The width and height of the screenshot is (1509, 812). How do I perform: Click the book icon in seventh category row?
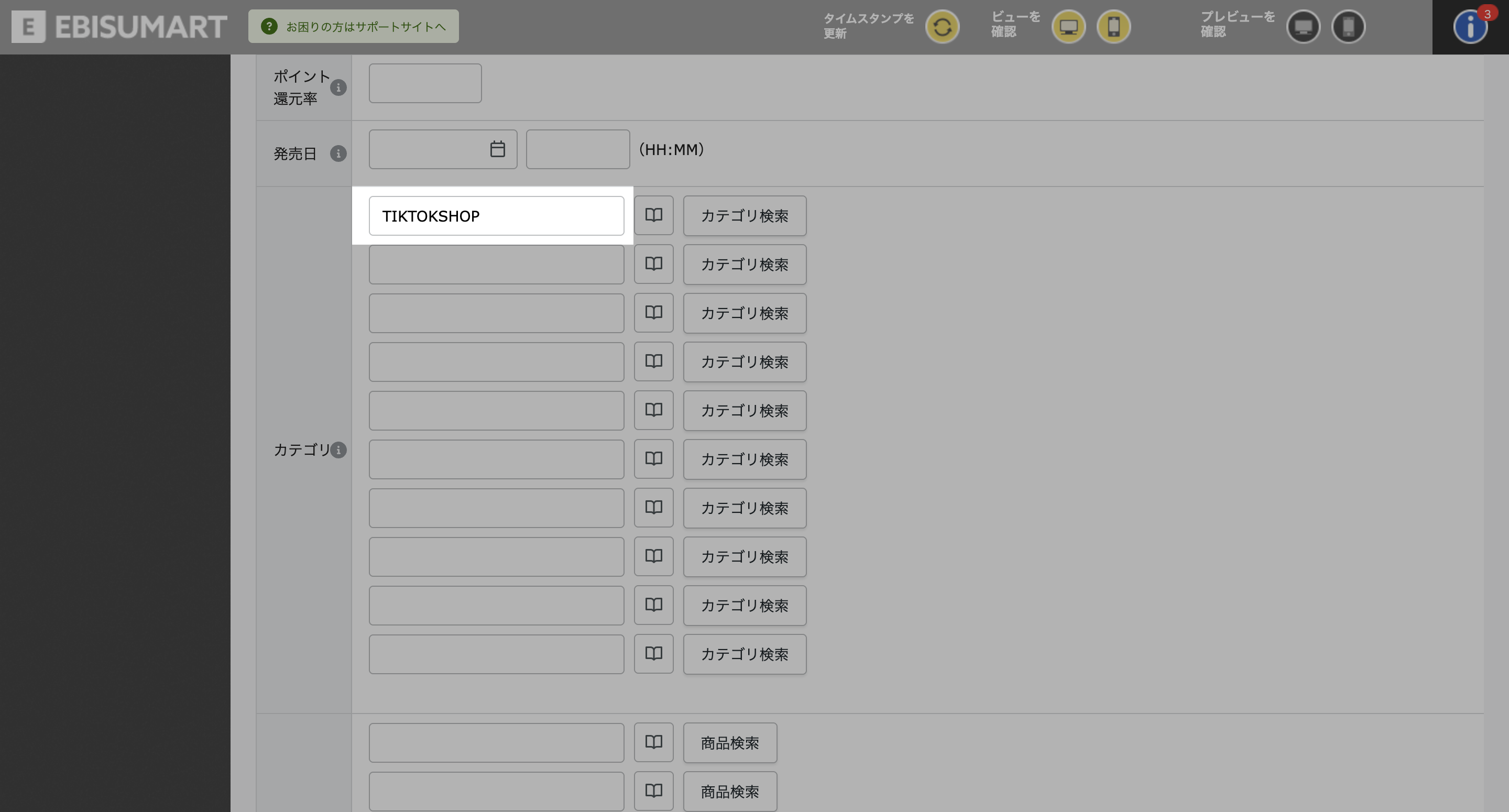654,507
